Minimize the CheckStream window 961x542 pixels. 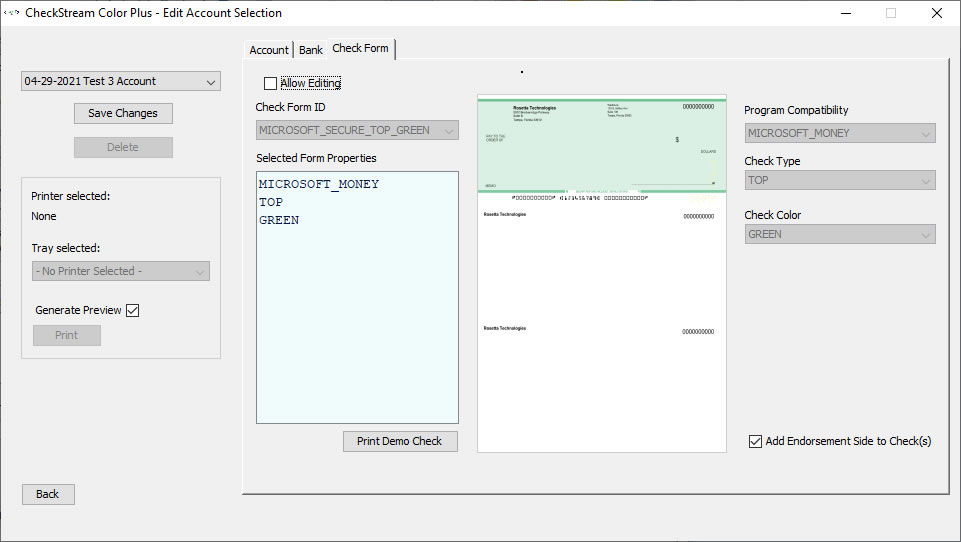(x=846, y=13)
